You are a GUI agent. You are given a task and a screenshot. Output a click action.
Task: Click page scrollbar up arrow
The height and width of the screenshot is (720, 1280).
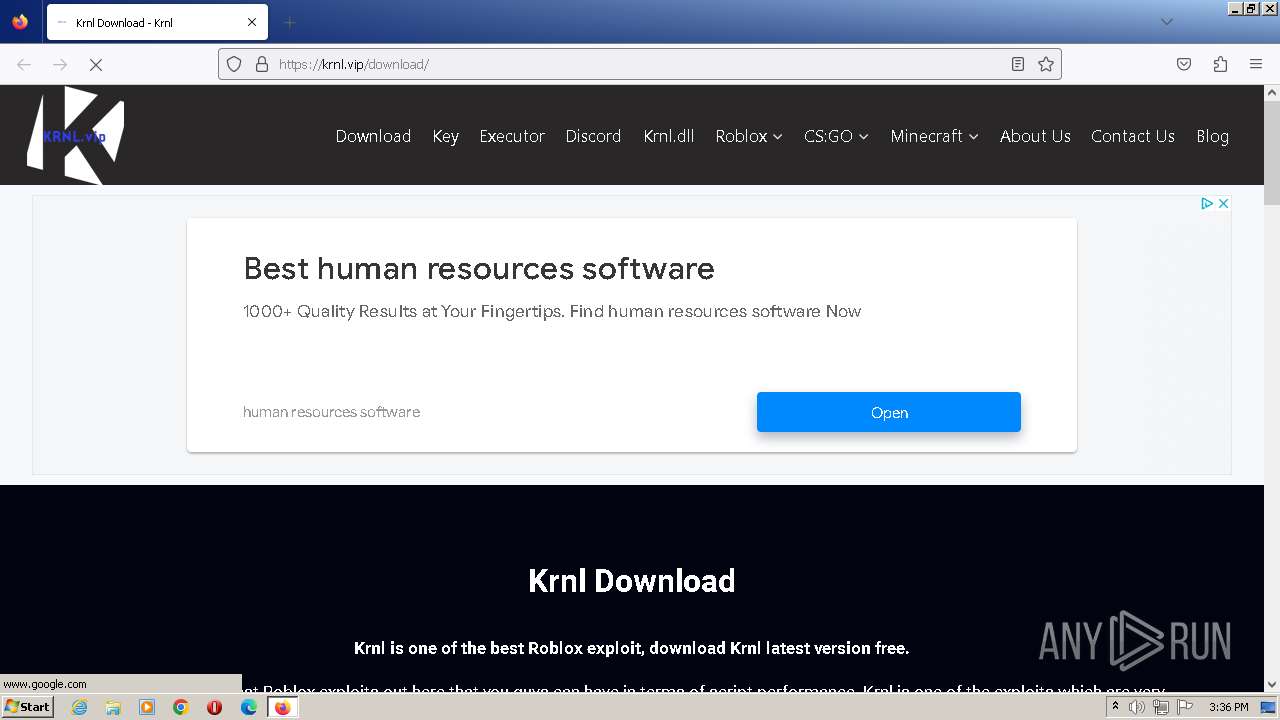1272,93
